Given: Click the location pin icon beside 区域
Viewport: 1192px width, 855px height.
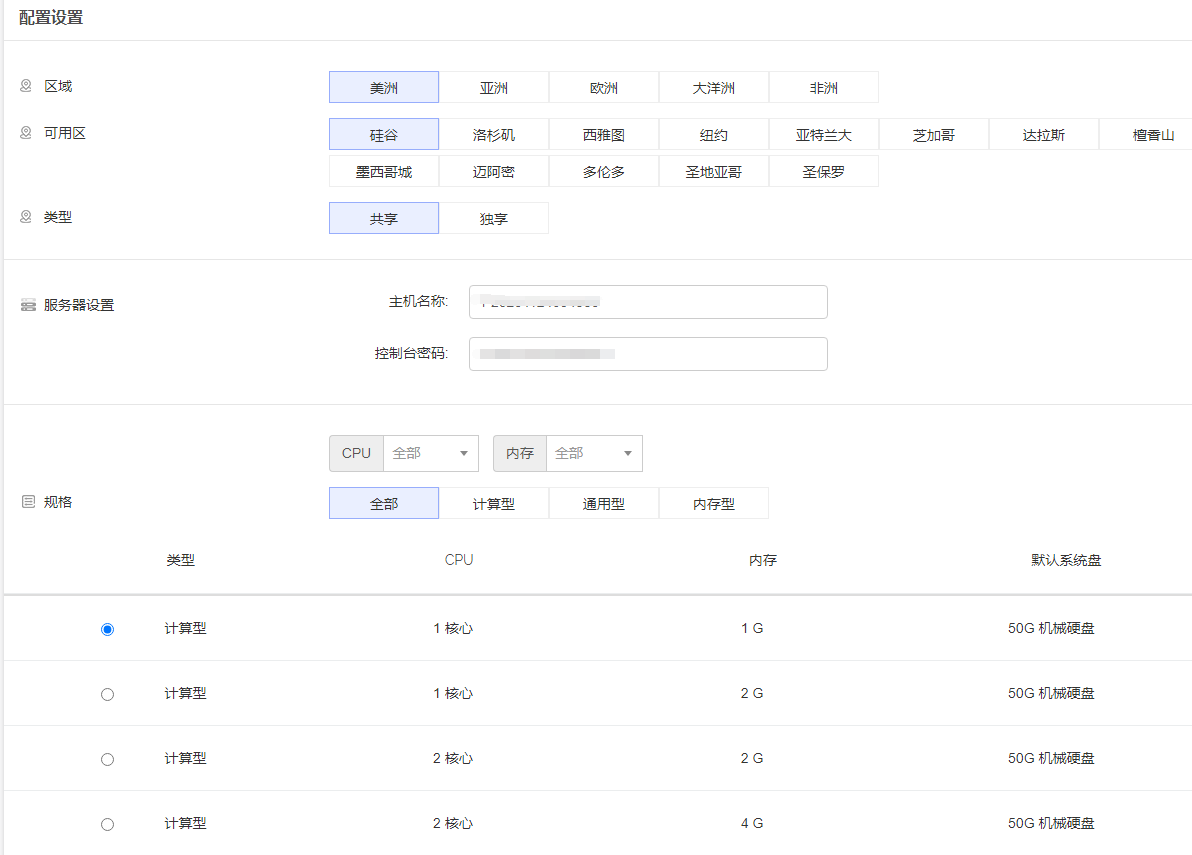Looking at the screenshot, I should 26,86.
